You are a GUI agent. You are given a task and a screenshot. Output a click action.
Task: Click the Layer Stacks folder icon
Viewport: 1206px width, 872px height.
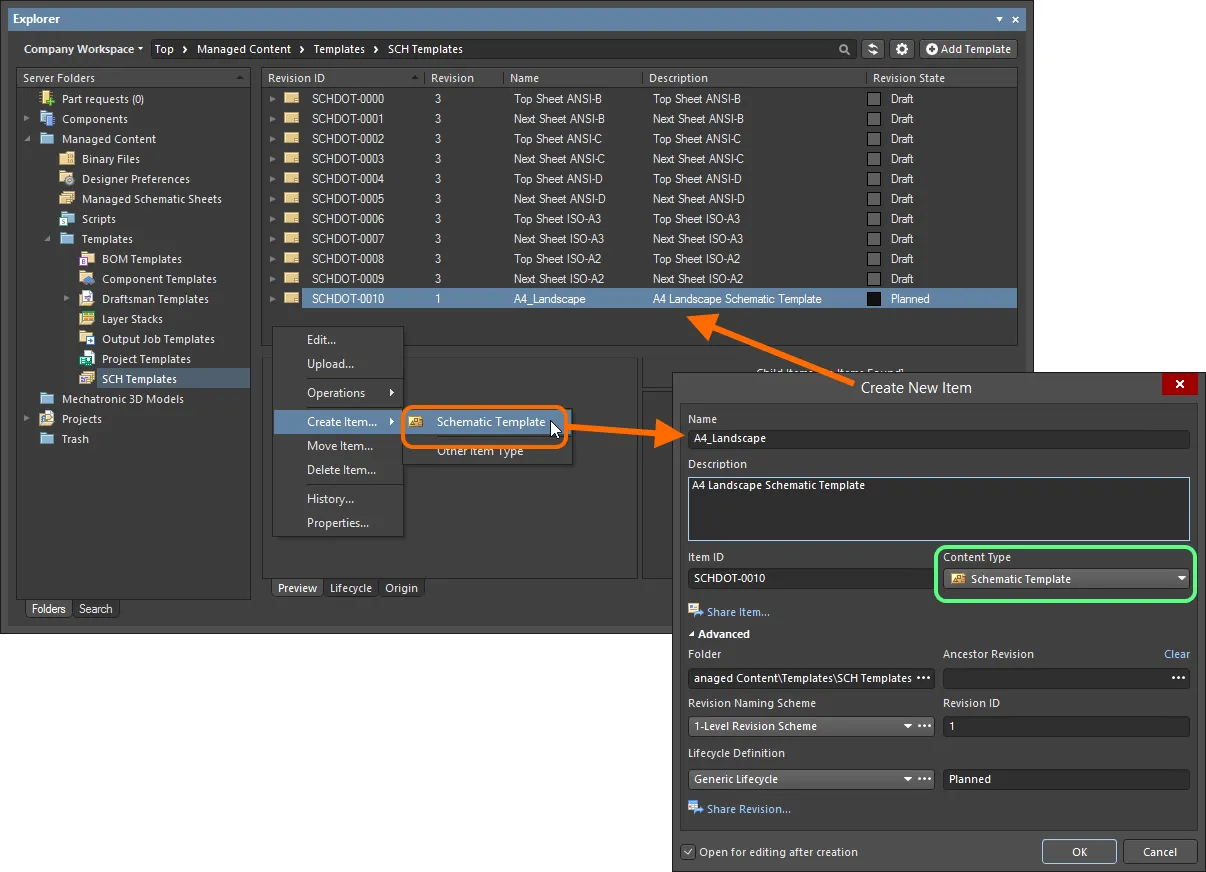coord(87,319)
